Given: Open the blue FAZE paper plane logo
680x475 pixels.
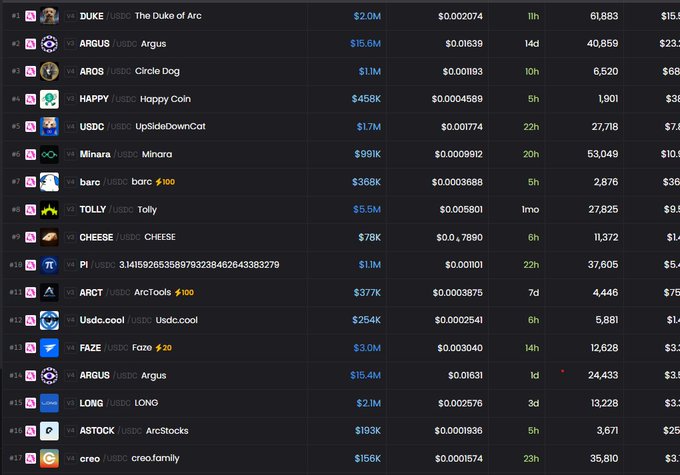Looking at the screenshot, I should [x=49, y=348].
